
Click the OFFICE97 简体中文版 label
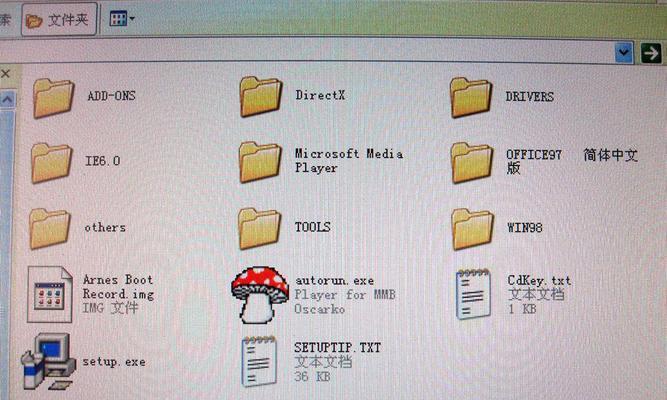572,161
